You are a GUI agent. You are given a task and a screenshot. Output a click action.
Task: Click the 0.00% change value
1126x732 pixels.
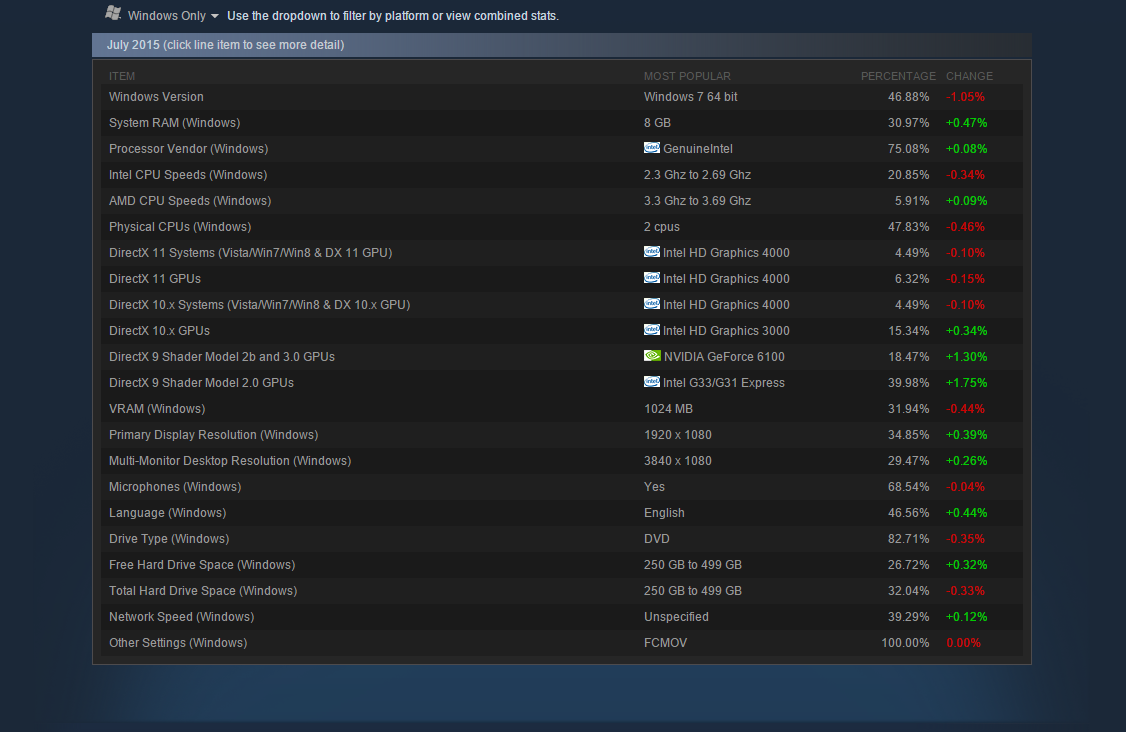pos(963,643)
